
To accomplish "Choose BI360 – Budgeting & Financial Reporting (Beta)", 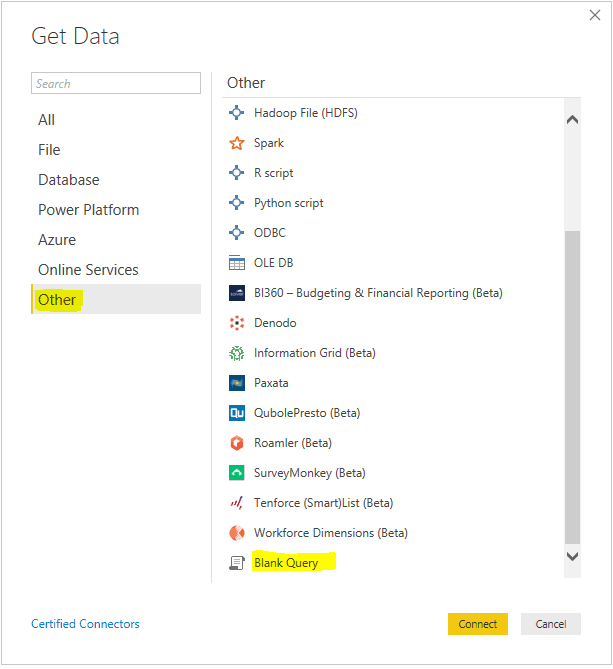I will 378,293.
